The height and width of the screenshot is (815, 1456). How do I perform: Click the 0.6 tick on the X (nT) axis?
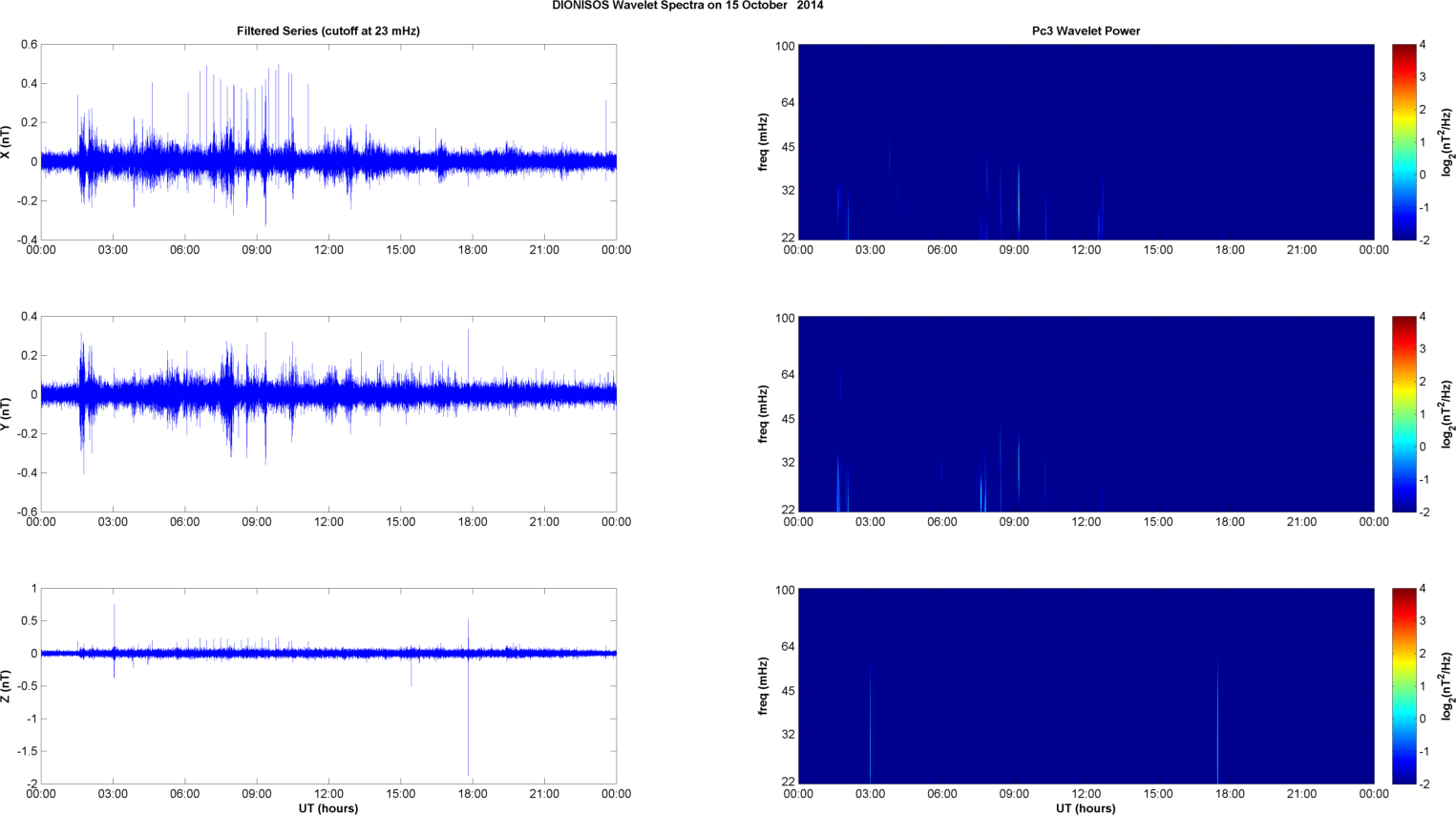pos(29,45)
